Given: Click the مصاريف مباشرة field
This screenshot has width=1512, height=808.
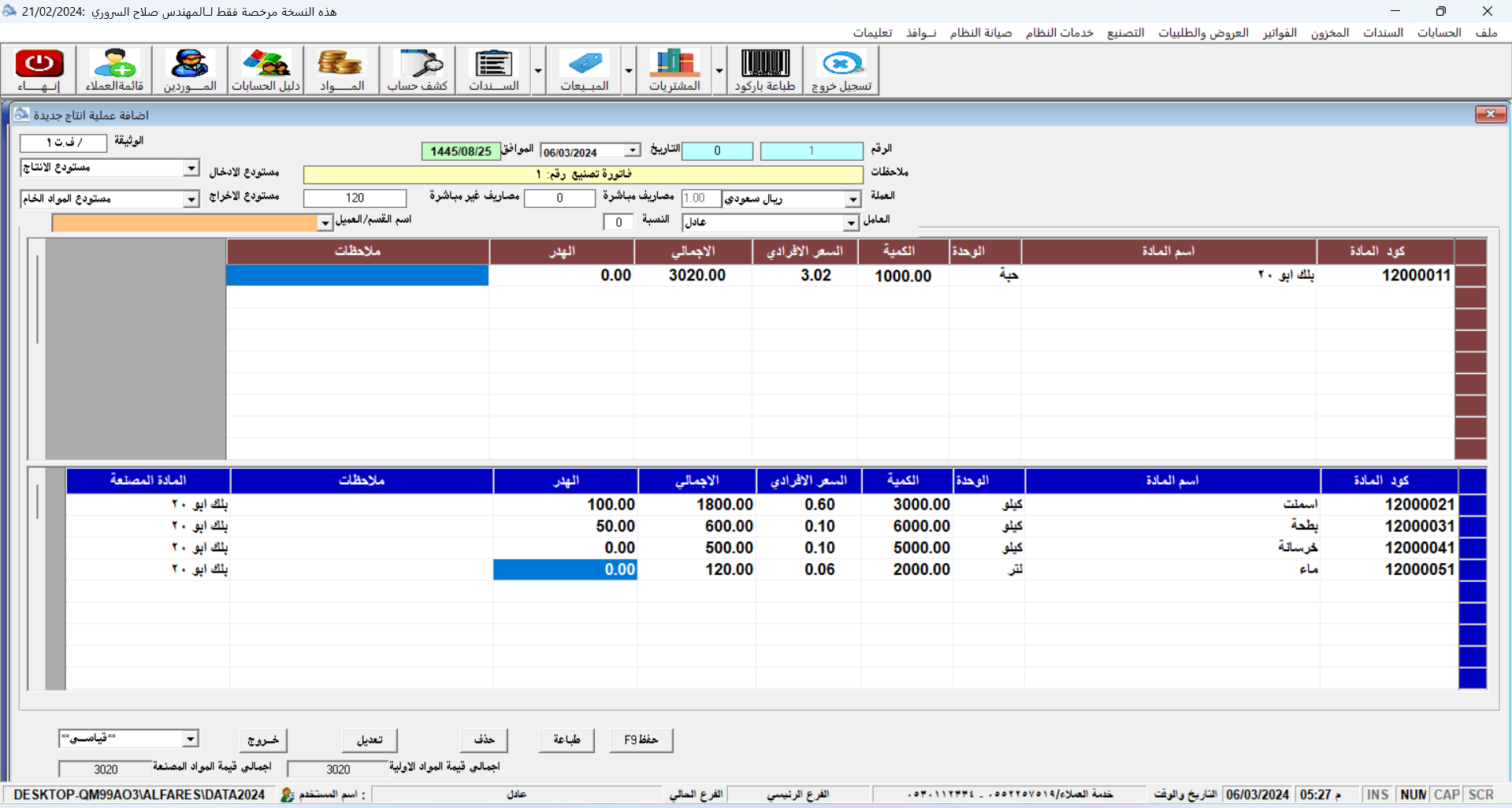Looking at the screenshot, I should point(559,198).
